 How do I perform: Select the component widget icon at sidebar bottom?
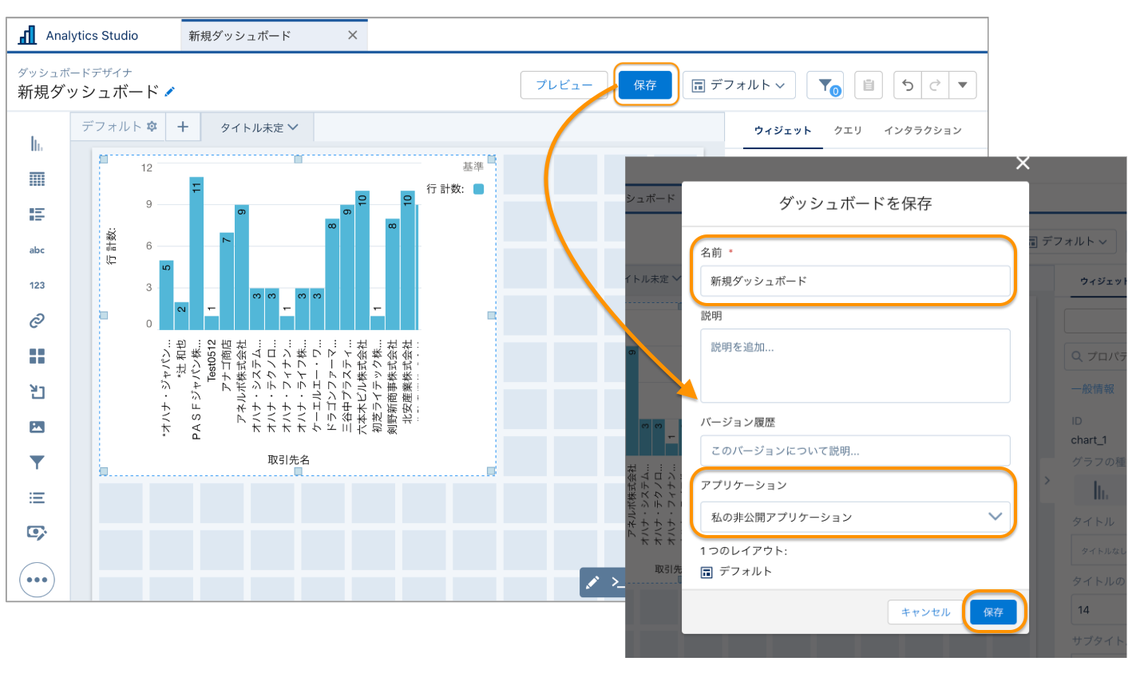coord(37,532)
